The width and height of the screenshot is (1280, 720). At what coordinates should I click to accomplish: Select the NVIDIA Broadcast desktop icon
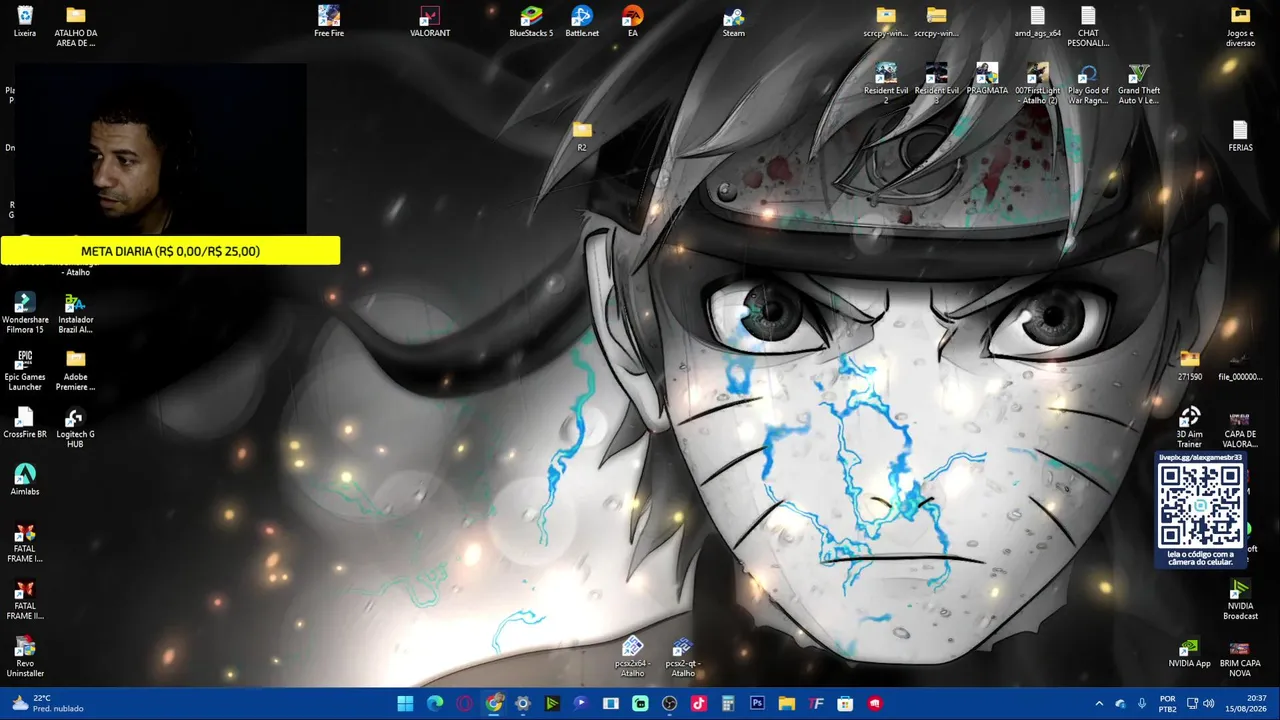click(x=1240, y=599)
